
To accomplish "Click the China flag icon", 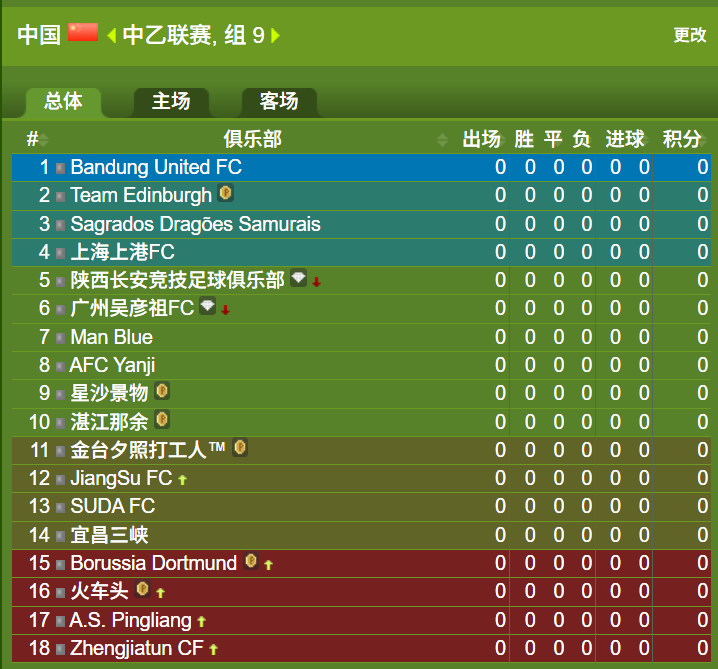I will pyautogui.click(x=83, y=33).
